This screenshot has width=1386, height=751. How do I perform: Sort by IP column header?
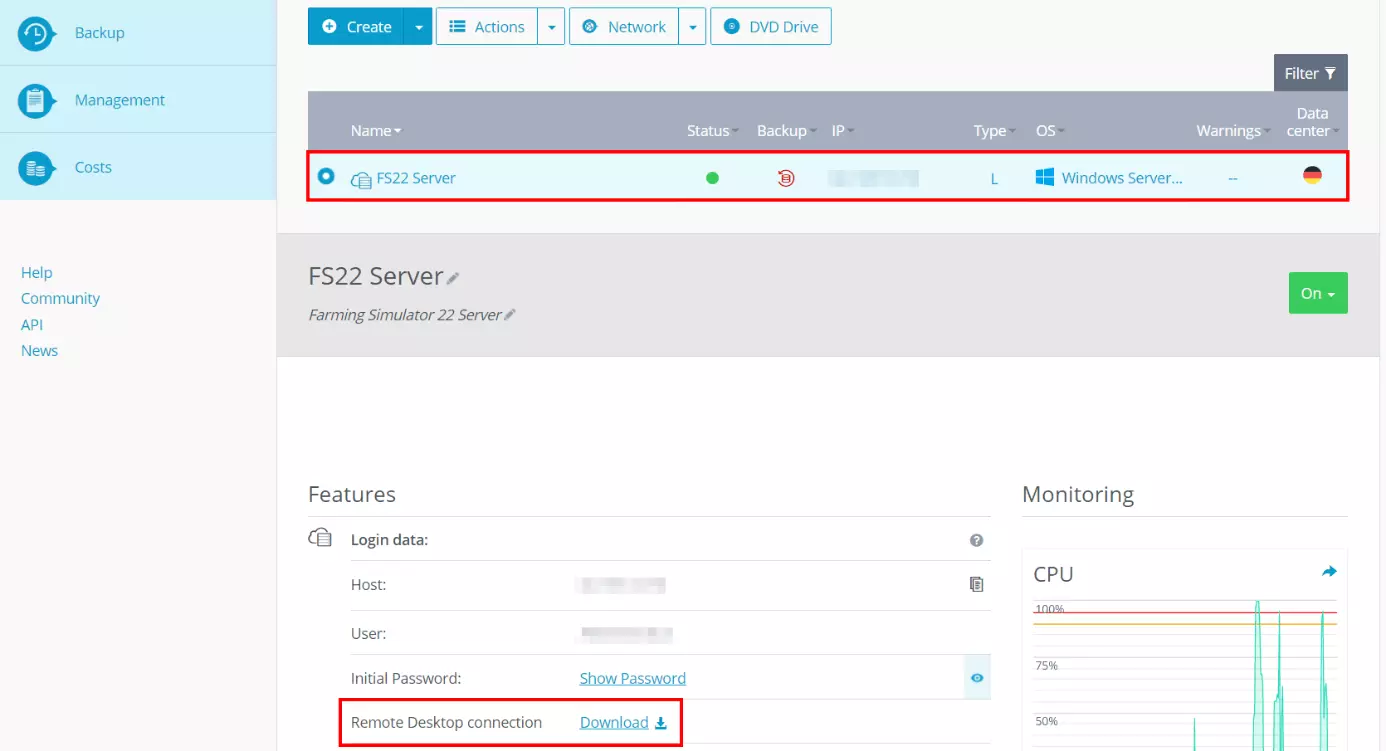(843, 131)
